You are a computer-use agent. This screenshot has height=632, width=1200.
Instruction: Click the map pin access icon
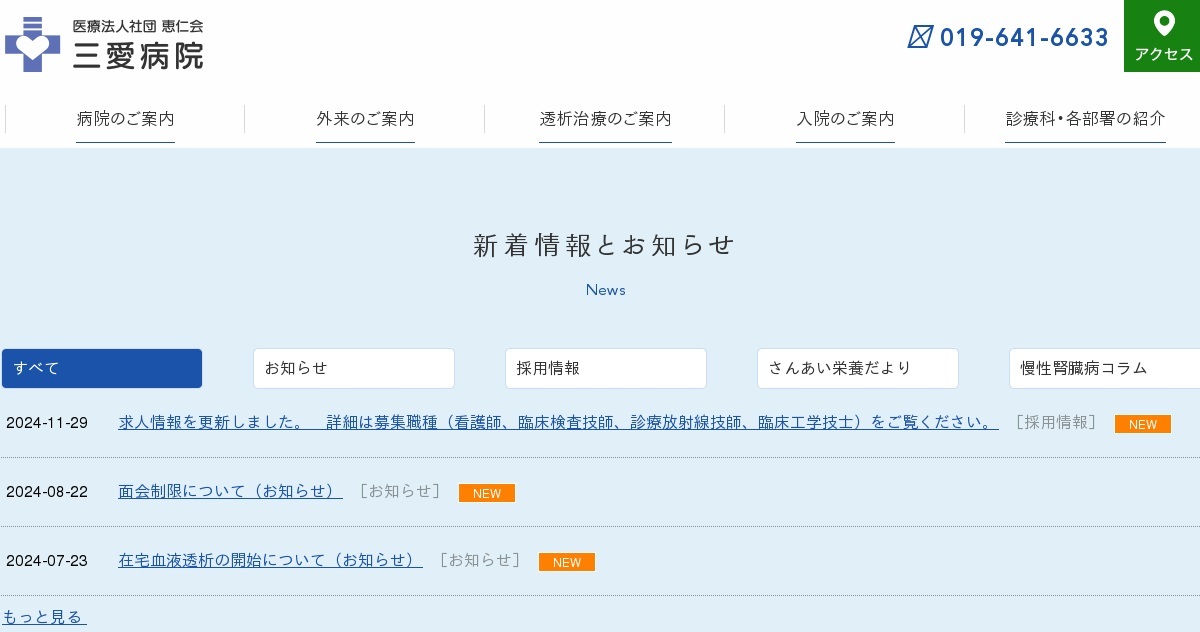click(1163, 23)
